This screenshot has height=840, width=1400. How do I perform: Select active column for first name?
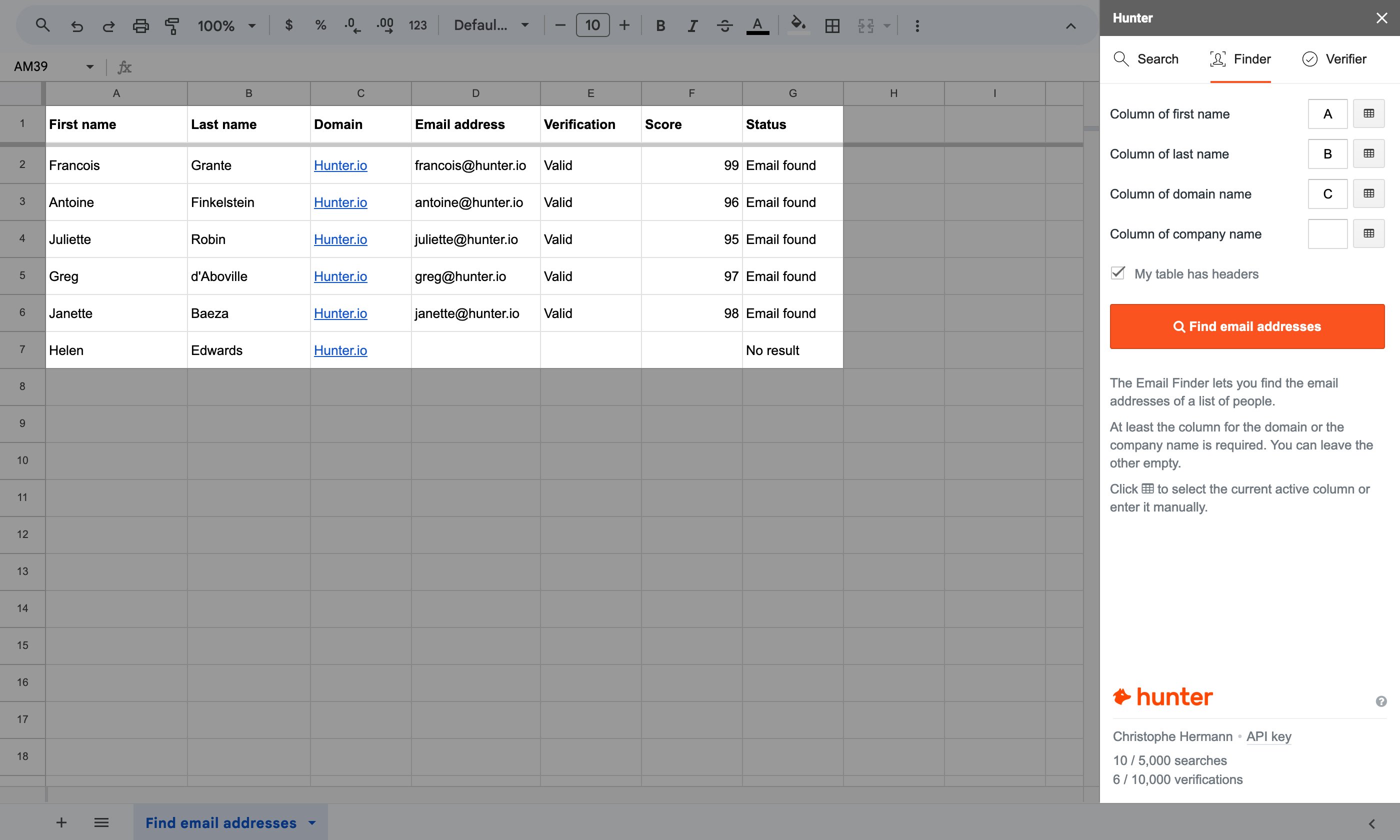click(1369, 114)
